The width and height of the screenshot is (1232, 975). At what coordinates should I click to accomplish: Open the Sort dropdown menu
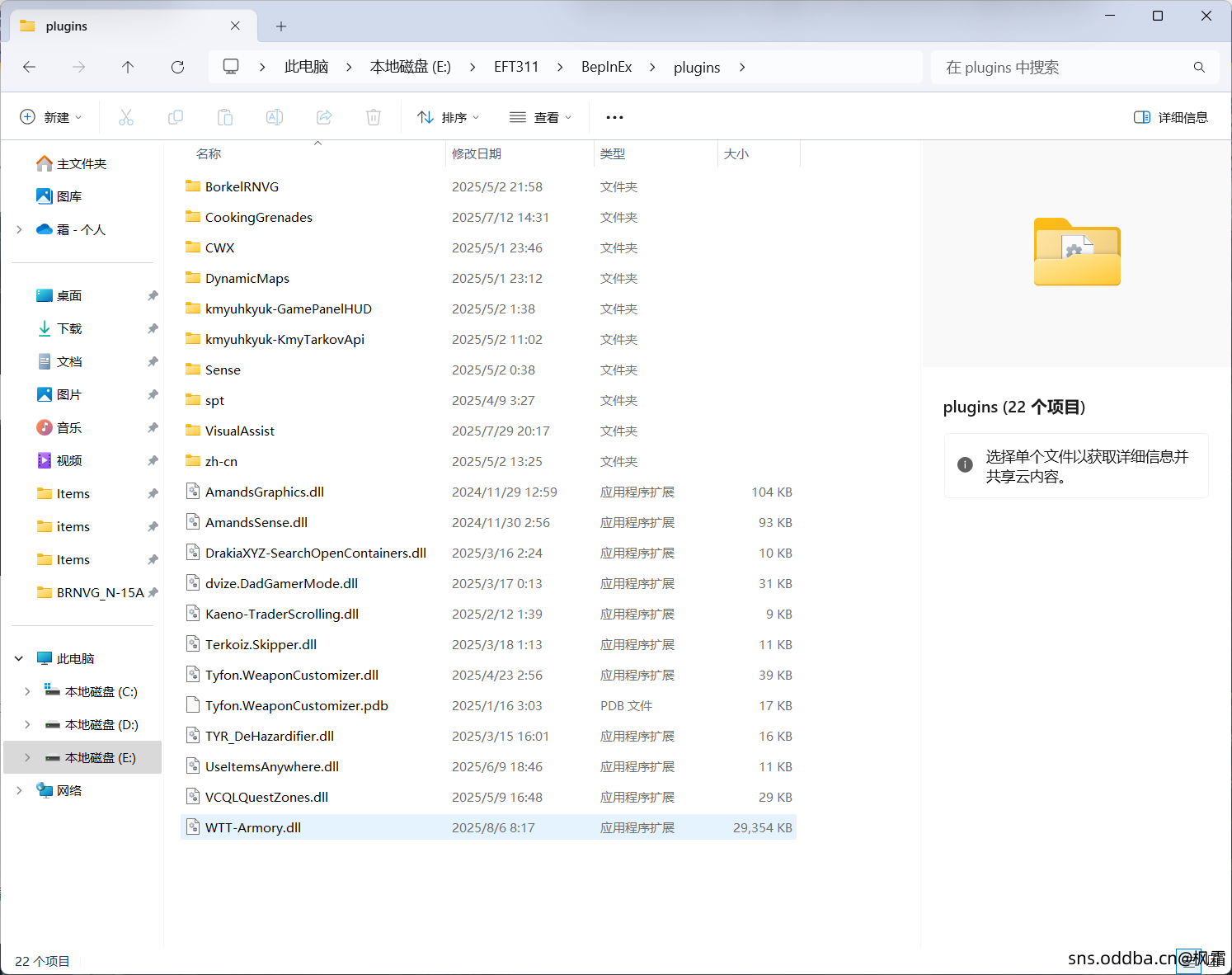449,117
